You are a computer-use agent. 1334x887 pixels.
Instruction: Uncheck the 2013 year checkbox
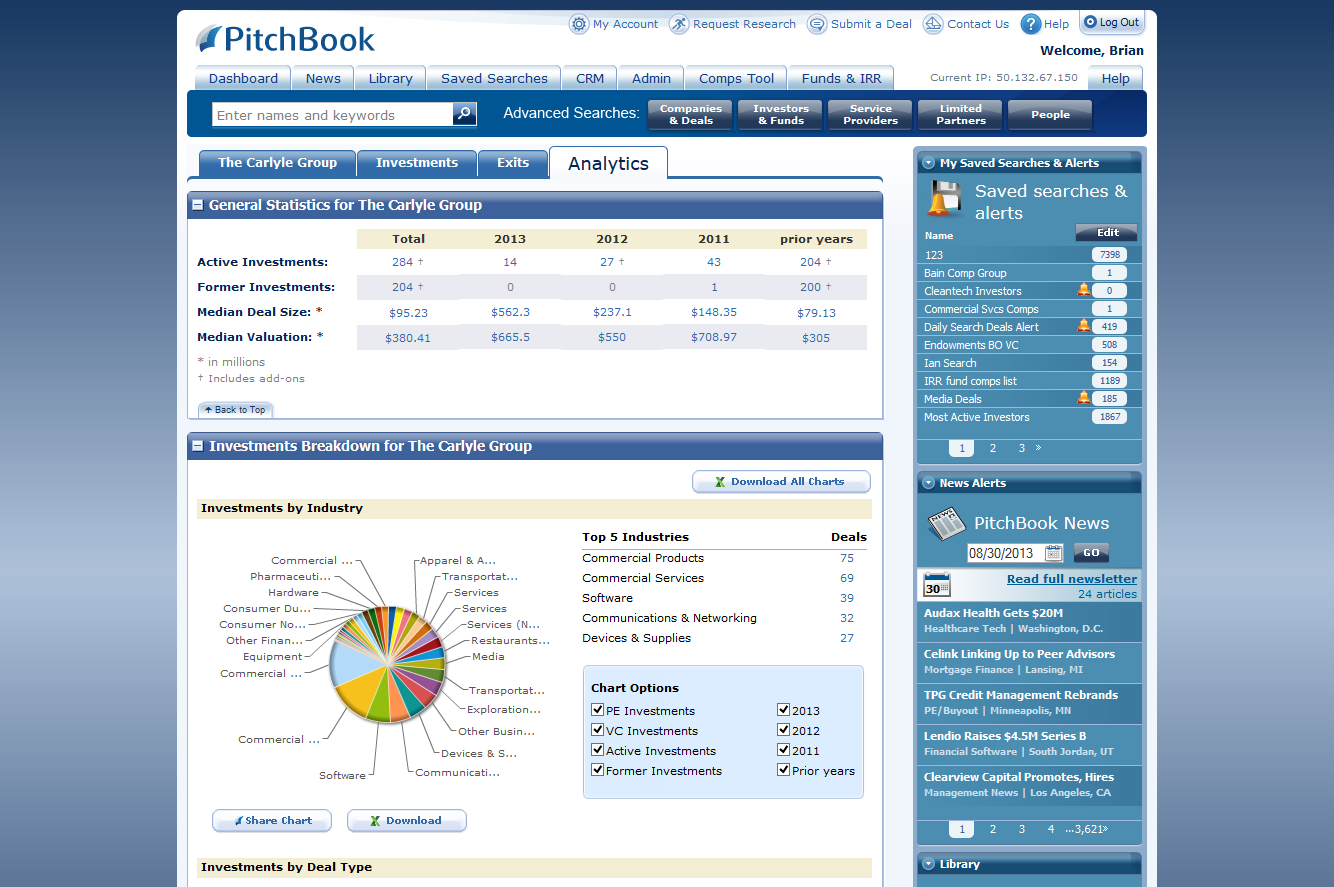coord(784,710)
